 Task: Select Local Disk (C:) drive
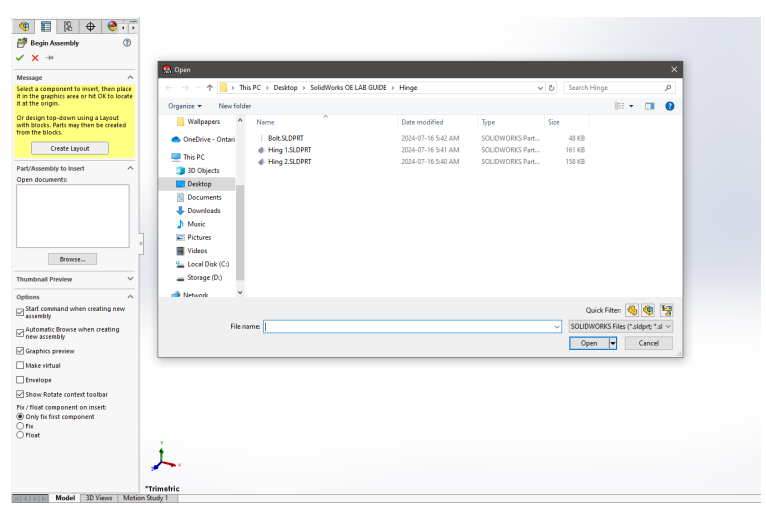(202, 264)
